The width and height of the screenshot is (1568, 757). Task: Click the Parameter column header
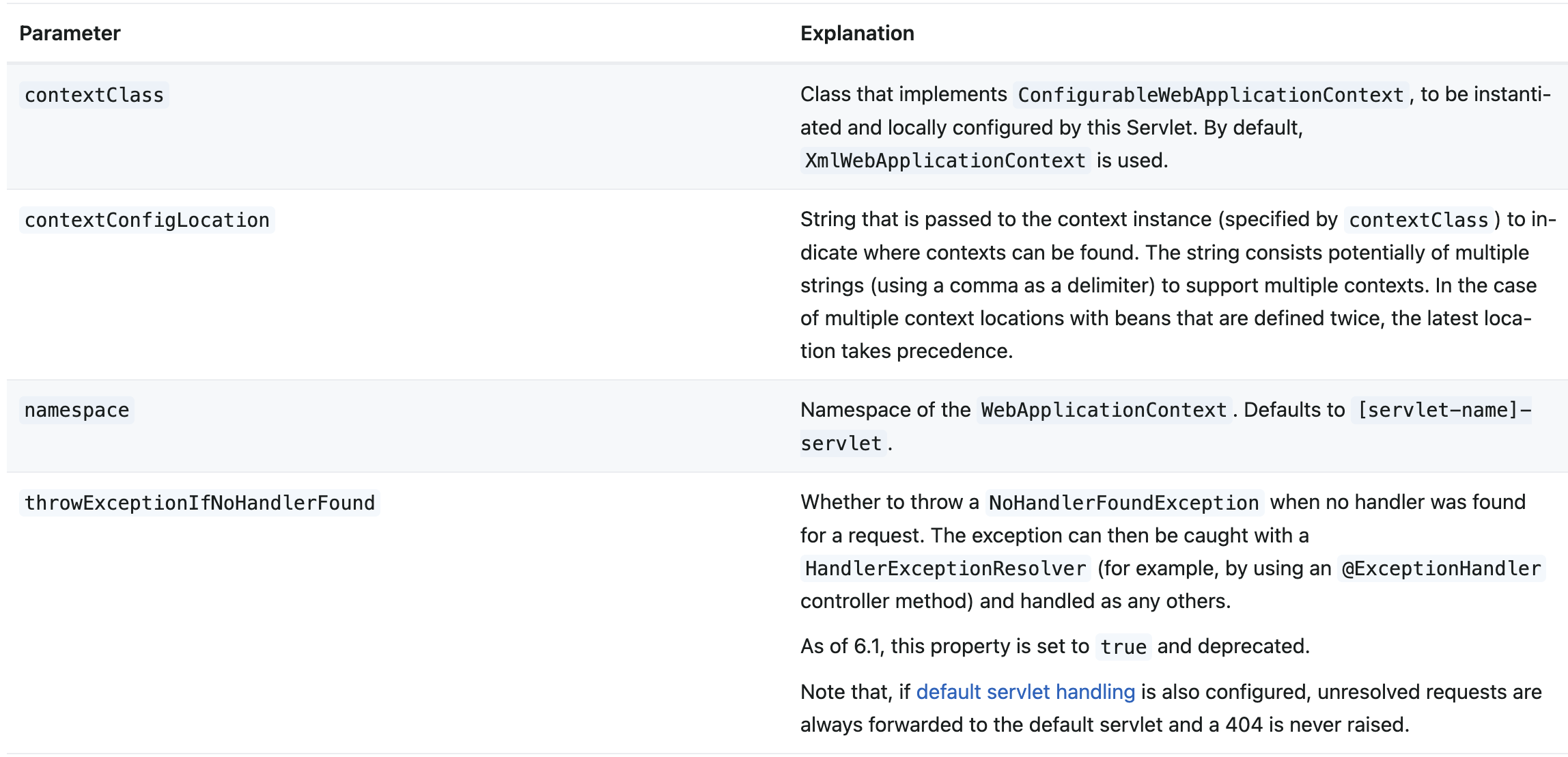(70, 33)
